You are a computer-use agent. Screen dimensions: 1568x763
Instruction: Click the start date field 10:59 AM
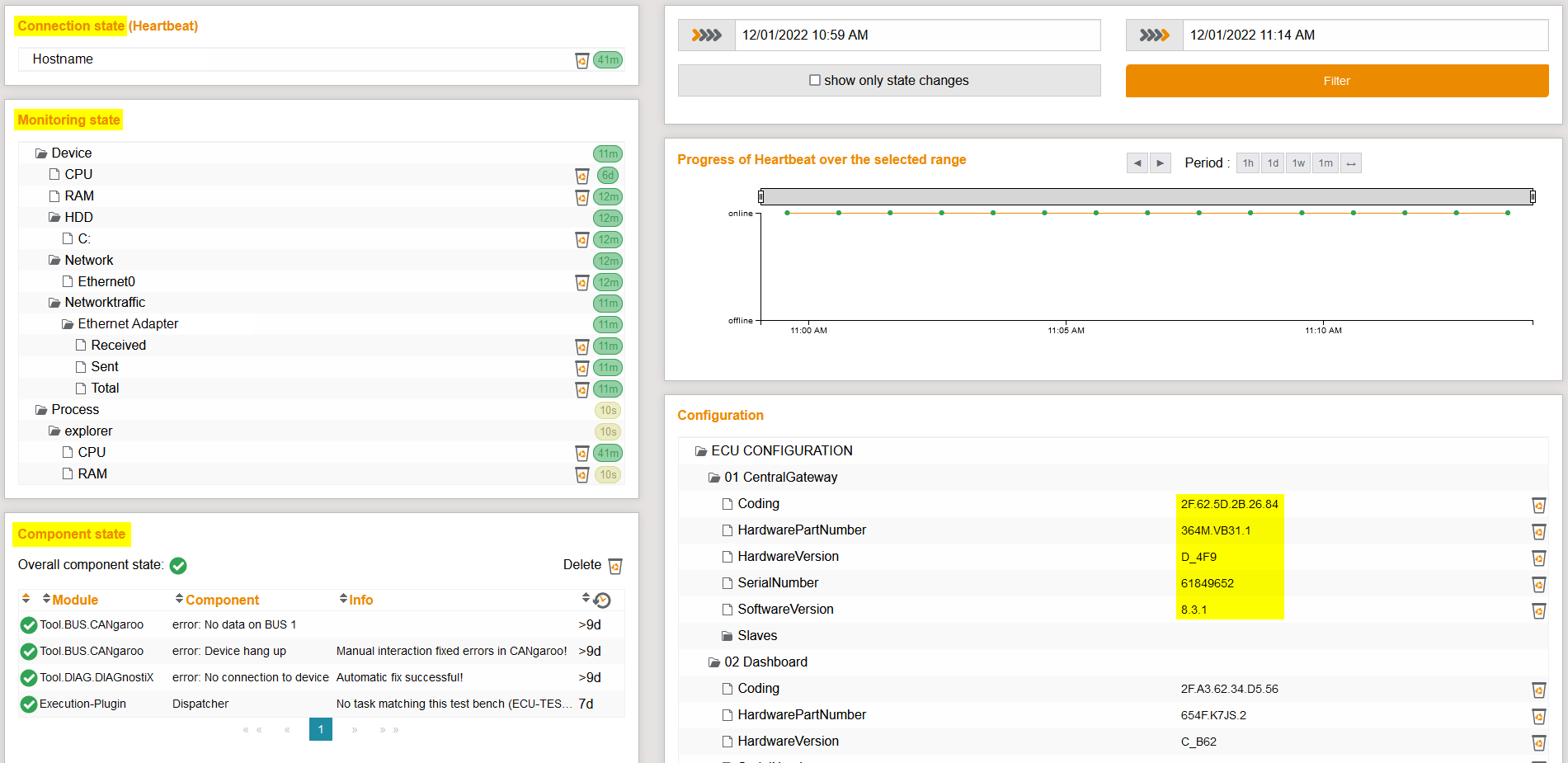tap(917, 35)
